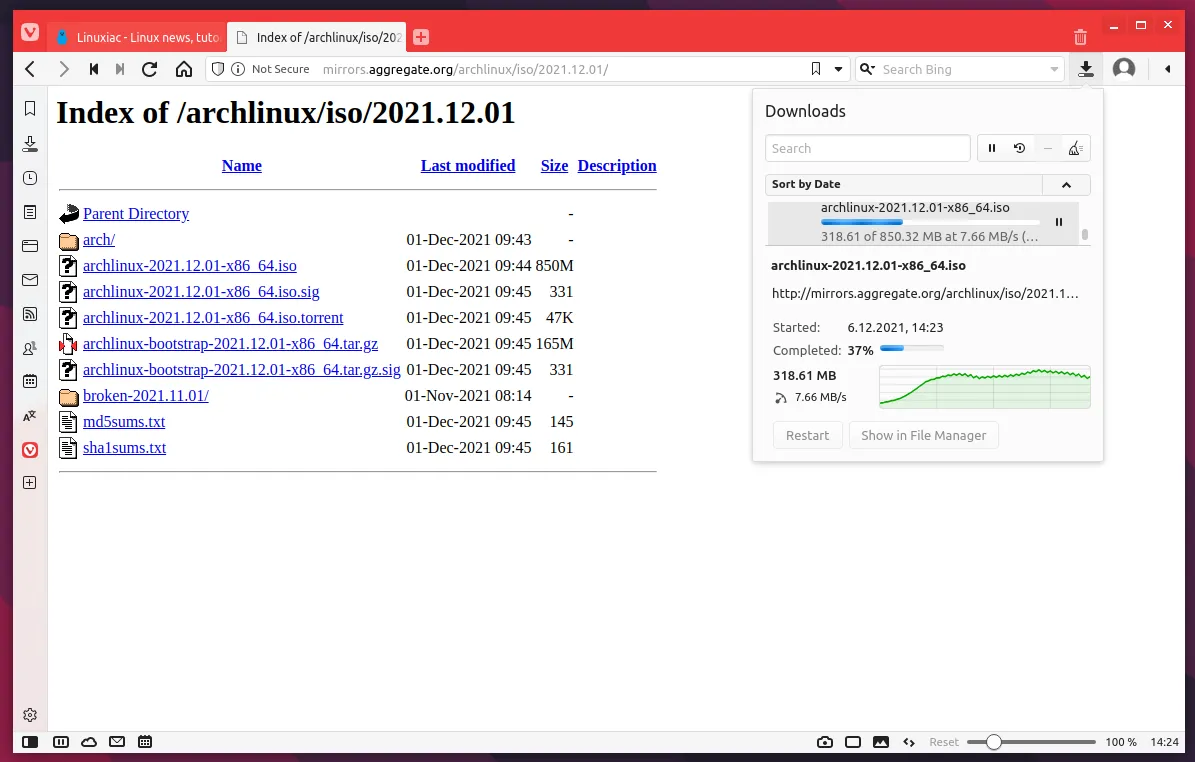Click the sync cloud status icon
The width and height of the screenshot is (1195, 762).
89,741
